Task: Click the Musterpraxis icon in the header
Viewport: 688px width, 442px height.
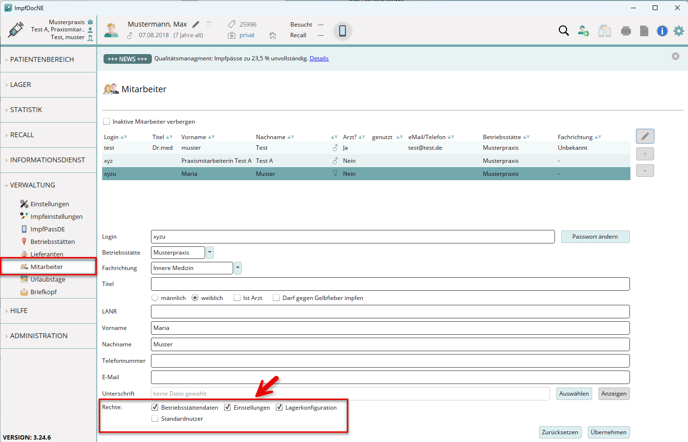Action: (90, 22)
